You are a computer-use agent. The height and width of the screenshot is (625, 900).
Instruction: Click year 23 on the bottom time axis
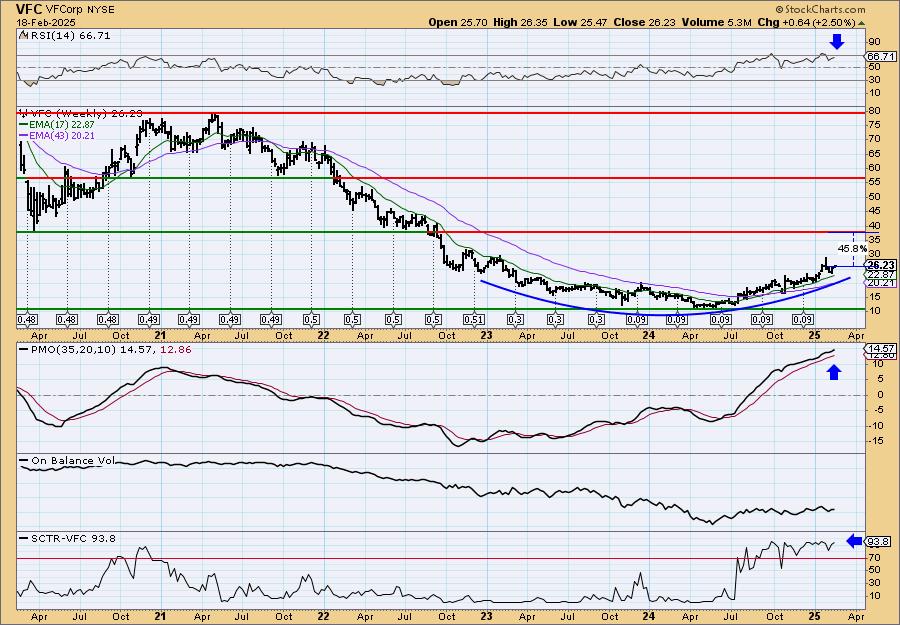(x=486, y=615)
